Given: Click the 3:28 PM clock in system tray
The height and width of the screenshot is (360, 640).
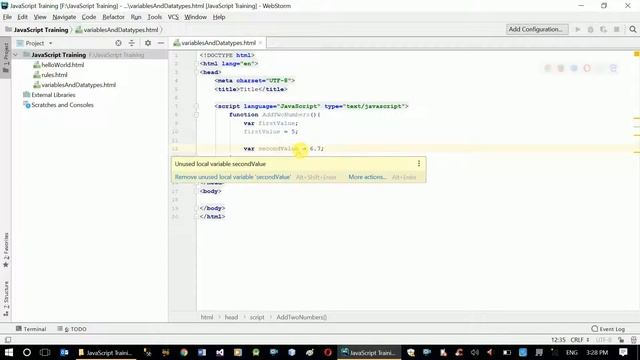Looking at the screenshot, I should click(597, 352).
